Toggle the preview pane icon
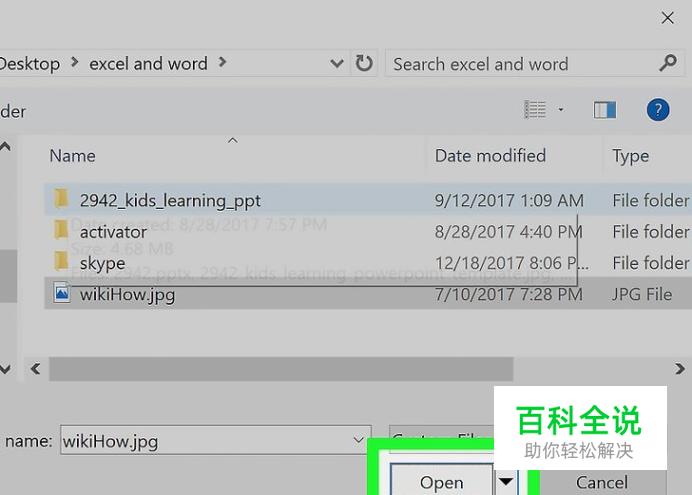Viewport: 692px width, 495px height. click(605, 110)
